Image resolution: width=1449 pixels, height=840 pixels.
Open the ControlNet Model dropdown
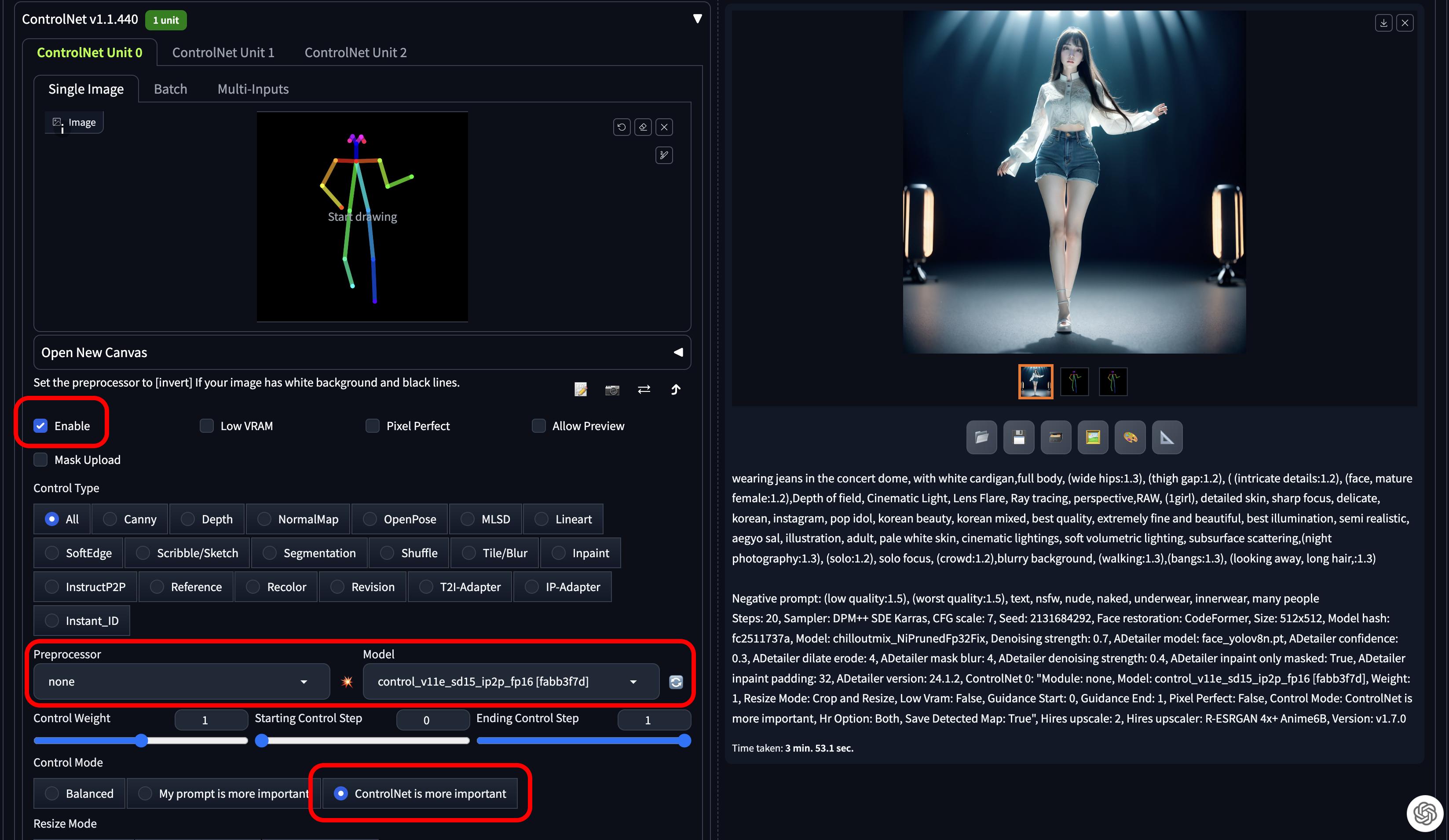click(x=511, y=682)
